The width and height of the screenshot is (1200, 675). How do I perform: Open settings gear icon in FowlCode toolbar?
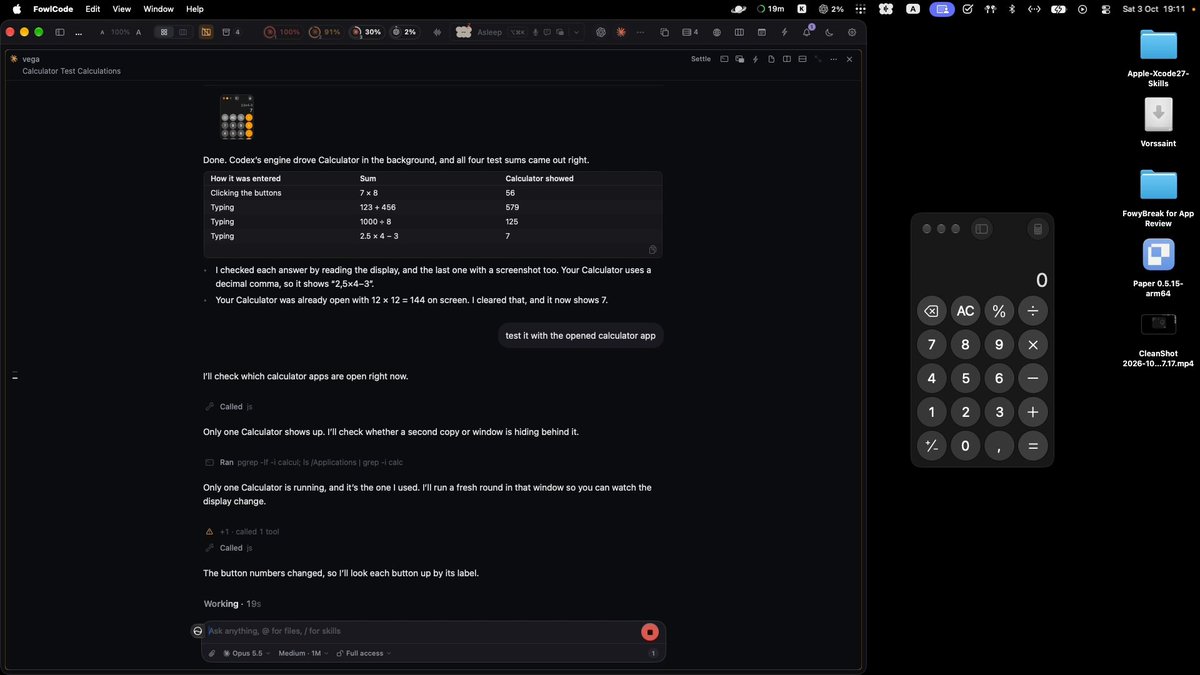pos(852,32)
